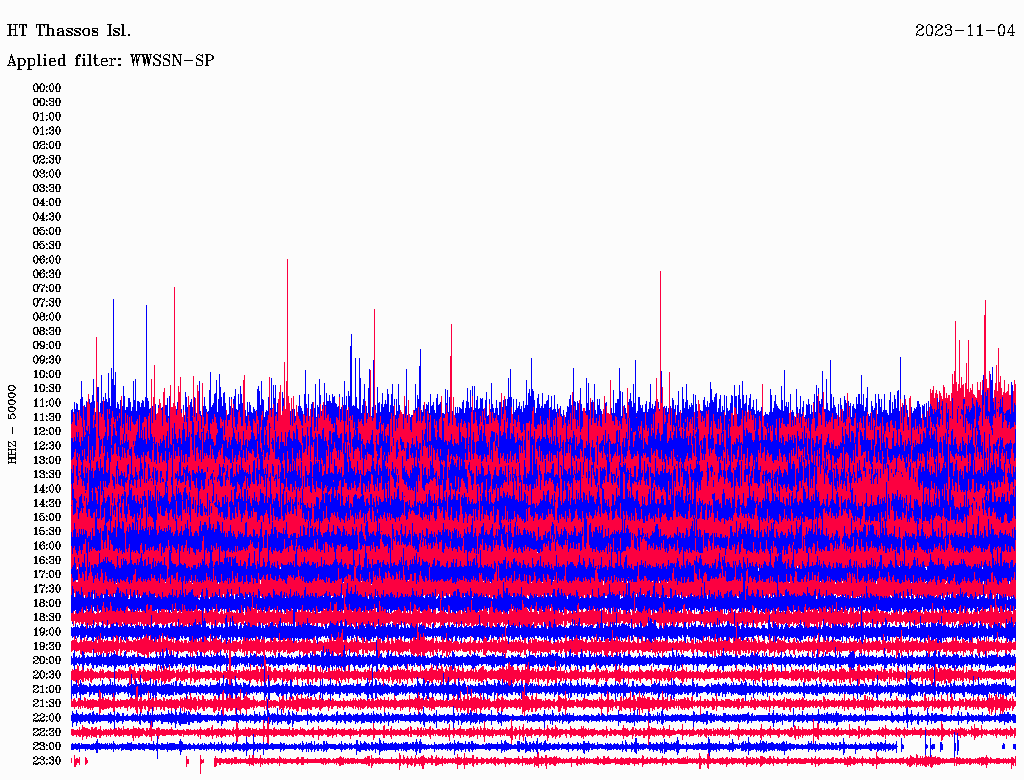Choose the 20:00 time row label

pos(47,661)
